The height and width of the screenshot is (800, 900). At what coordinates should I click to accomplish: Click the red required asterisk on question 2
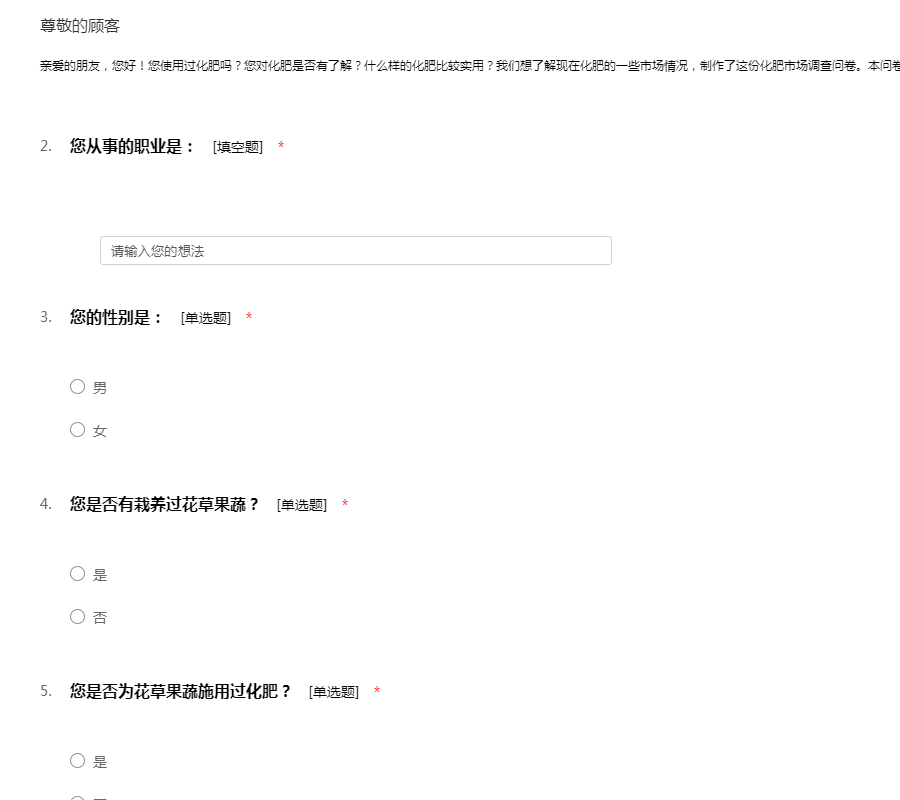coord(281,148)
